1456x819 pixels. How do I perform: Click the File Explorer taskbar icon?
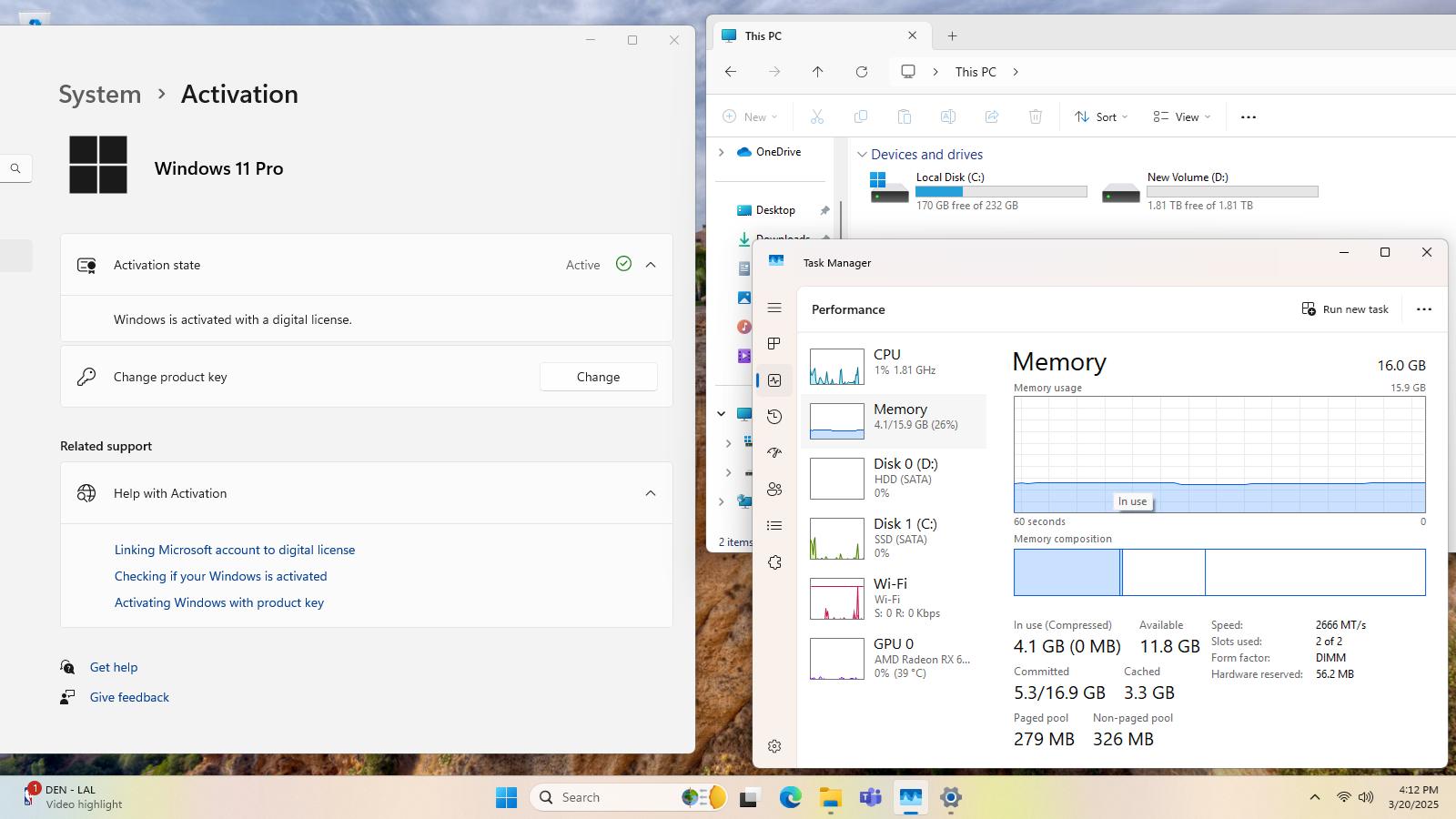pyautogui.click(x=830, y=798)
